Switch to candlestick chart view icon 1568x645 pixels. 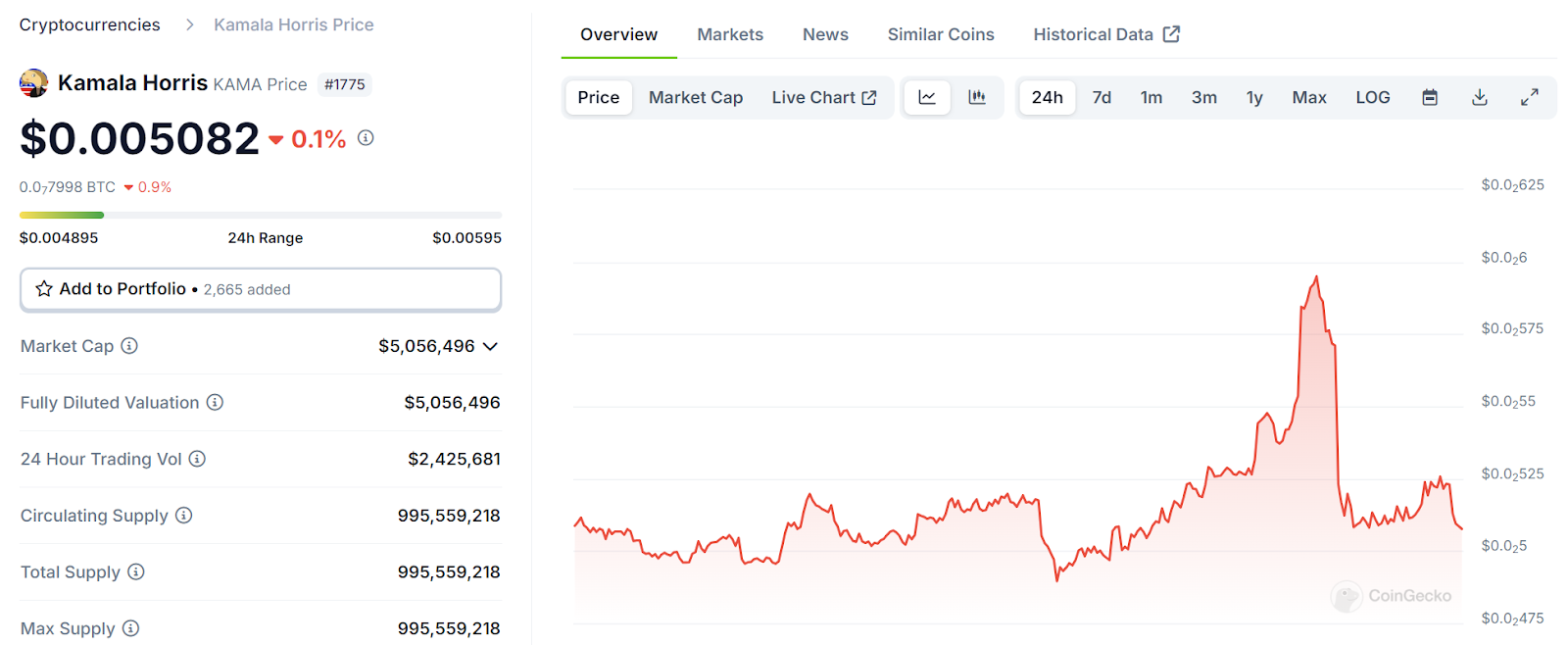pyautogui.click(x=977, y=97)
